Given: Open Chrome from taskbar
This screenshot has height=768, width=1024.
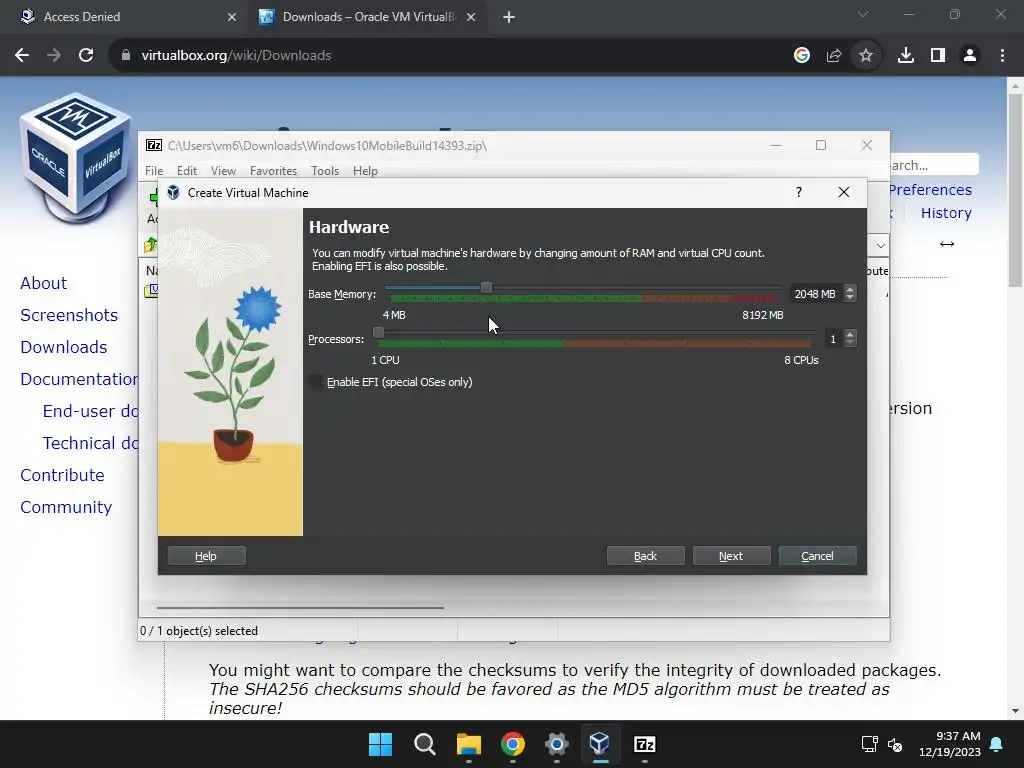Looking at the screenshot, I should pos(513,744).
